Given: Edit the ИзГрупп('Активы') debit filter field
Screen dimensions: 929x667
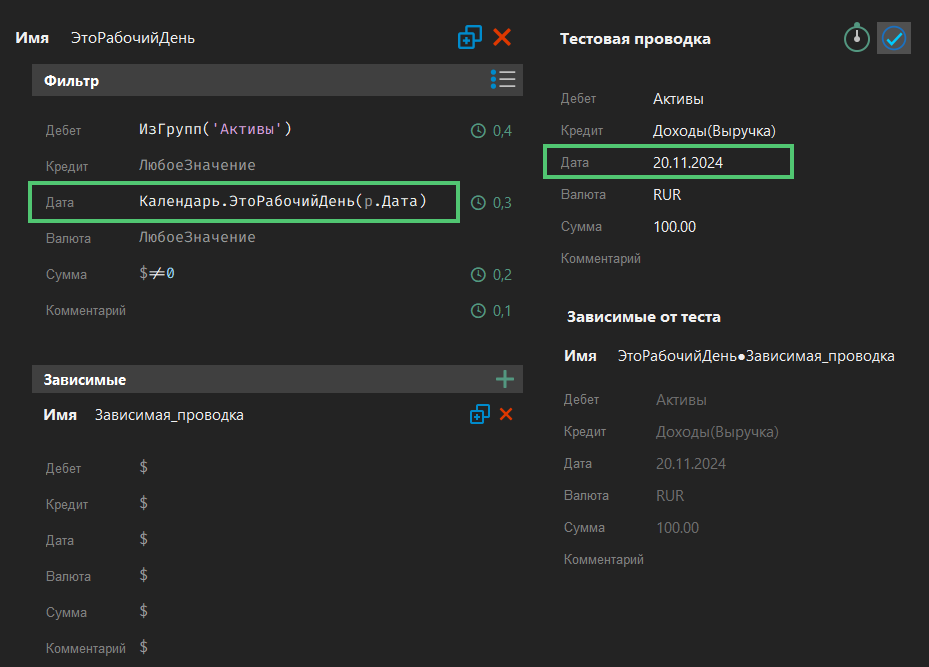Looking at the screenshot, I should tap(215, 130).
